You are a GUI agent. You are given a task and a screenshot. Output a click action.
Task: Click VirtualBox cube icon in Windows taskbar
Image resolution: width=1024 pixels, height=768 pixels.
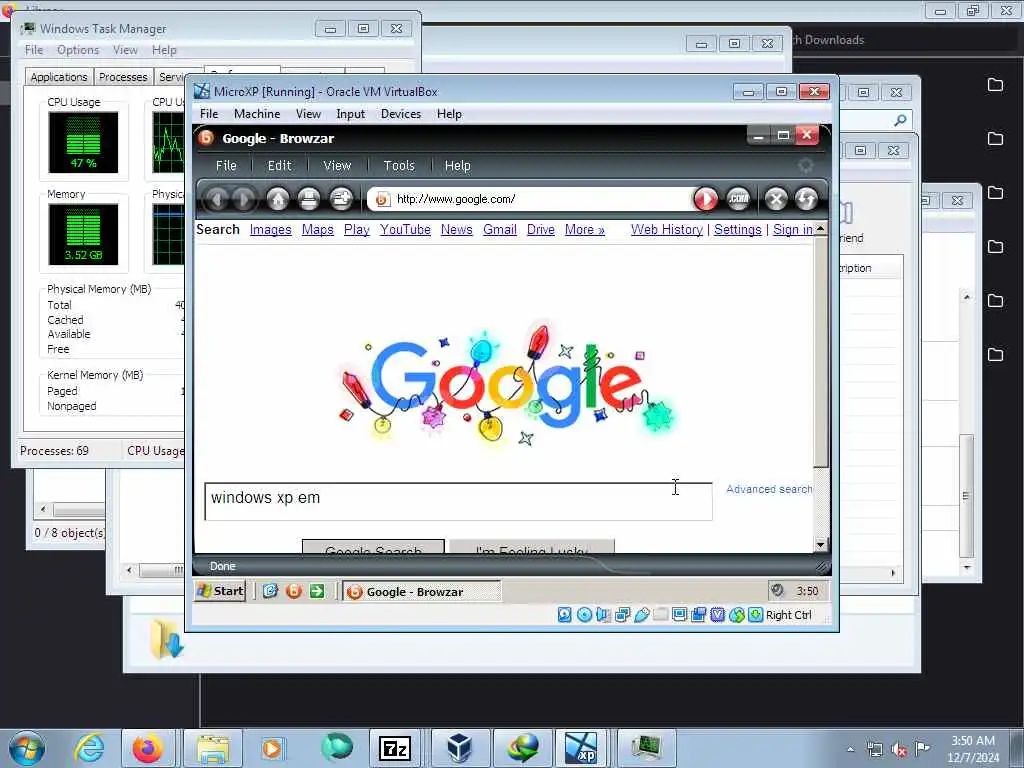point(460,748)
